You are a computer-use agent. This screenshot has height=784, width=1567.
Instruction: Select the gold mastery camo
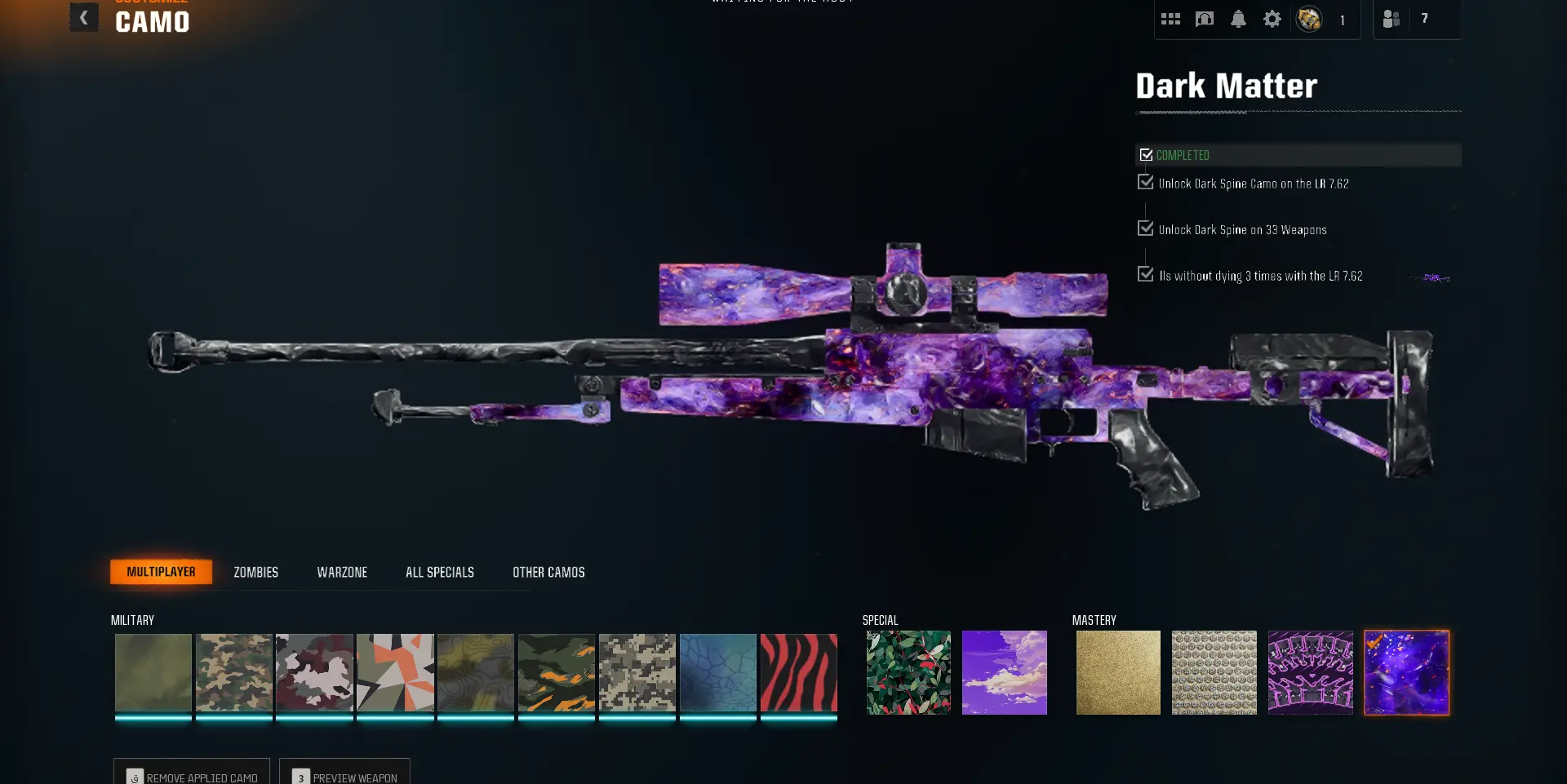(x=1118, y=673)
